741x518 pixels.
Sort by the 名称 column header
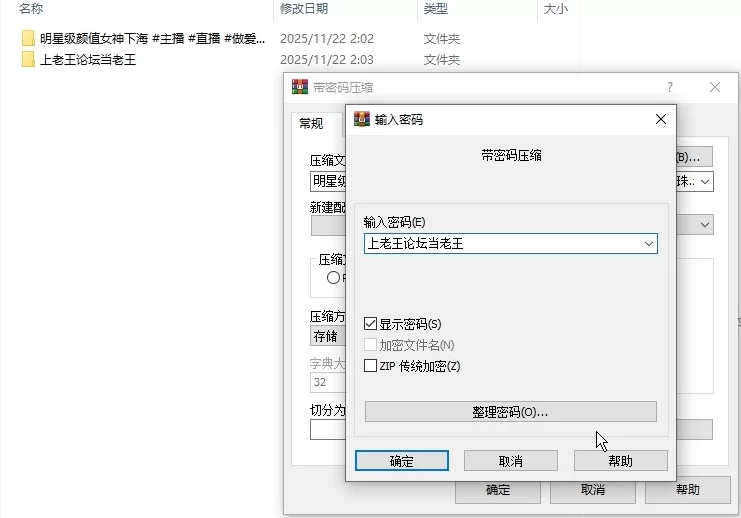pyautogui.click(x=31, y=9)
